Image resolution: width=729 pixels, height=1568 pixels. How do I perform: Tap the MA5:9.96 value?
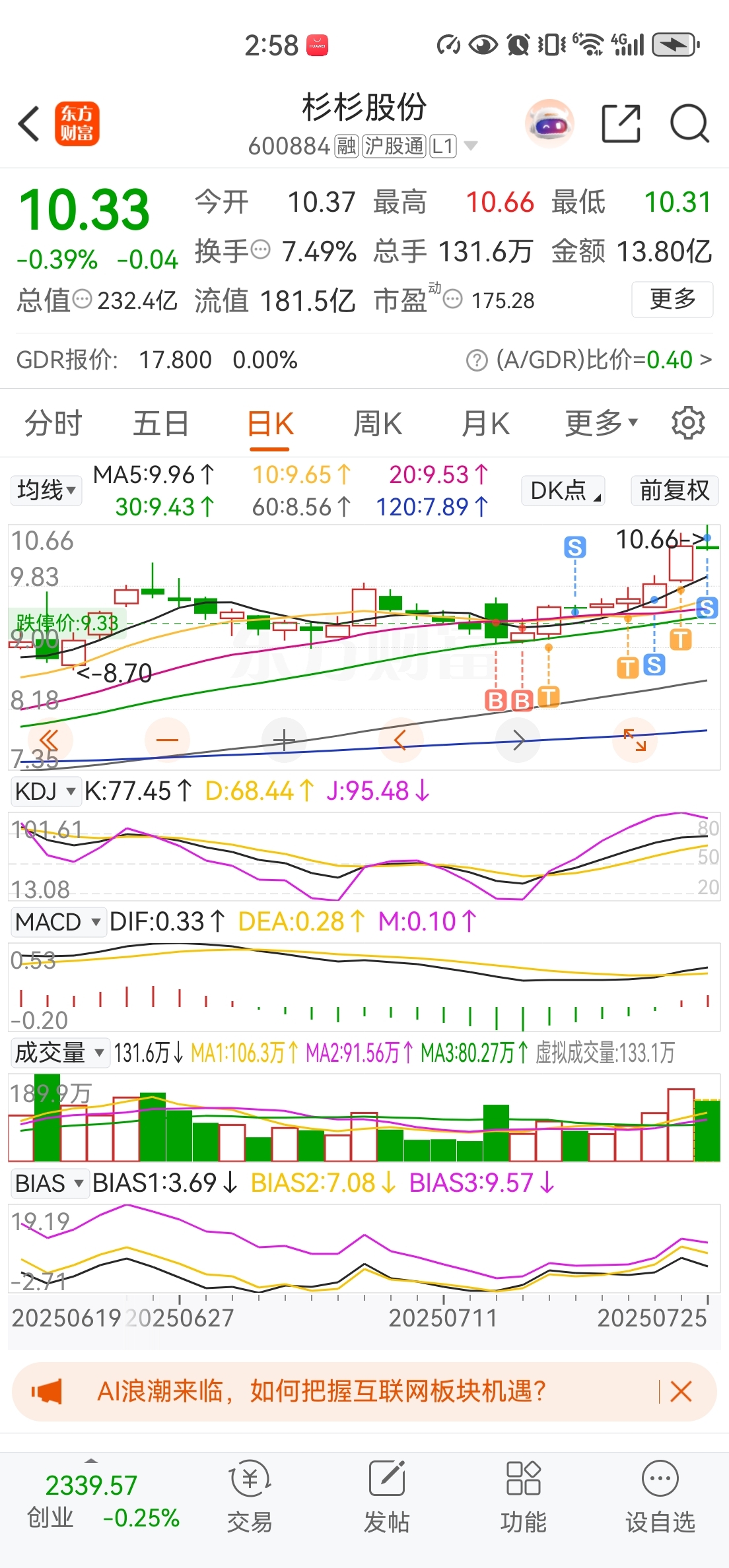[x=154, y=474]
